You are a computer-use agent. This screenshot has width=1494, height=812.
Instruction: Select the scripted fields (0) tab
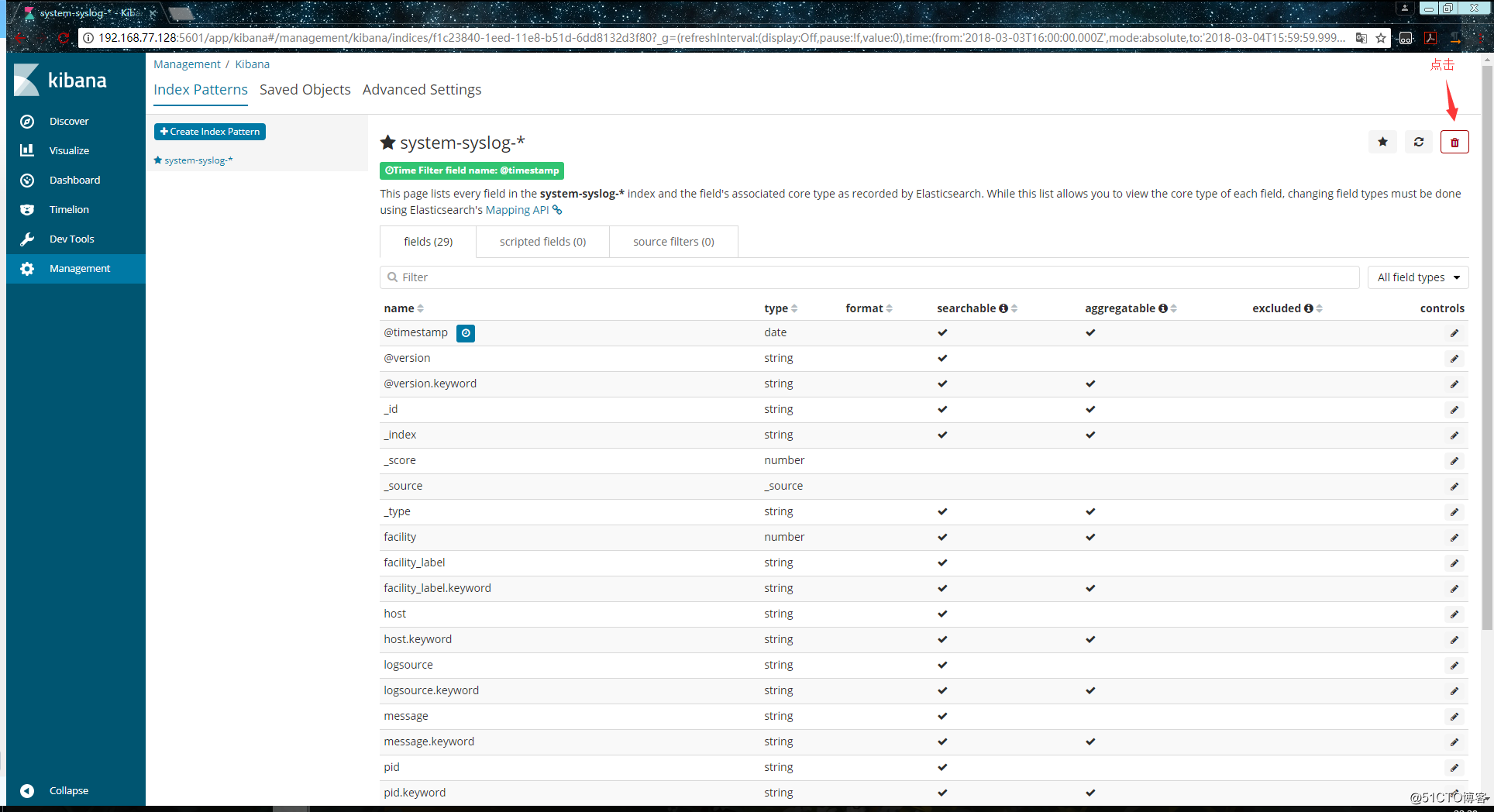(x=542, y=242)
